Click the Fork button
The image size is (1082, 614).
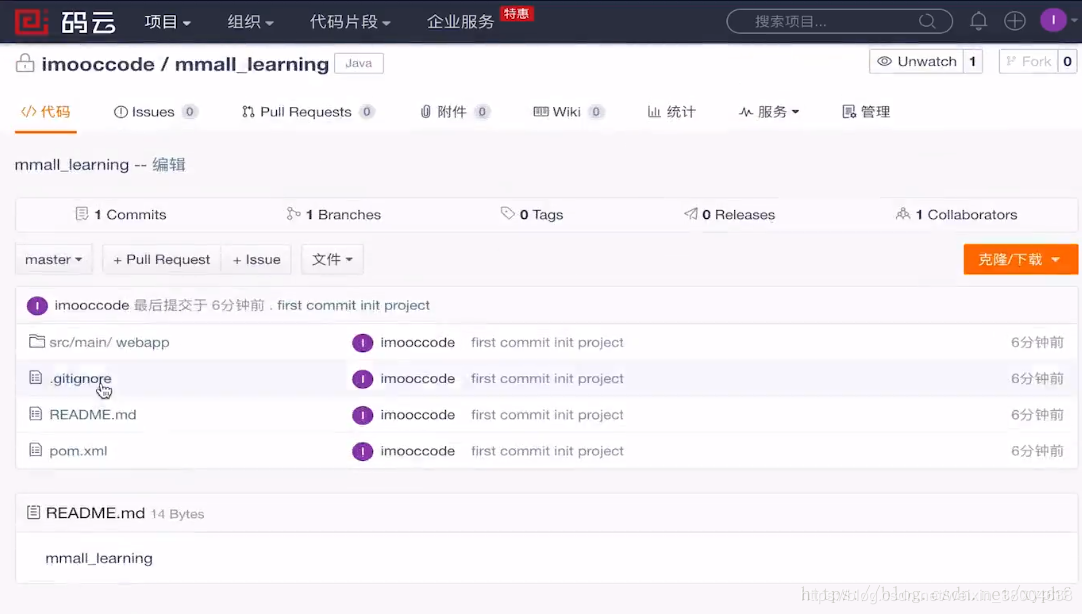pyautogui.click(x=1029, y=61)
